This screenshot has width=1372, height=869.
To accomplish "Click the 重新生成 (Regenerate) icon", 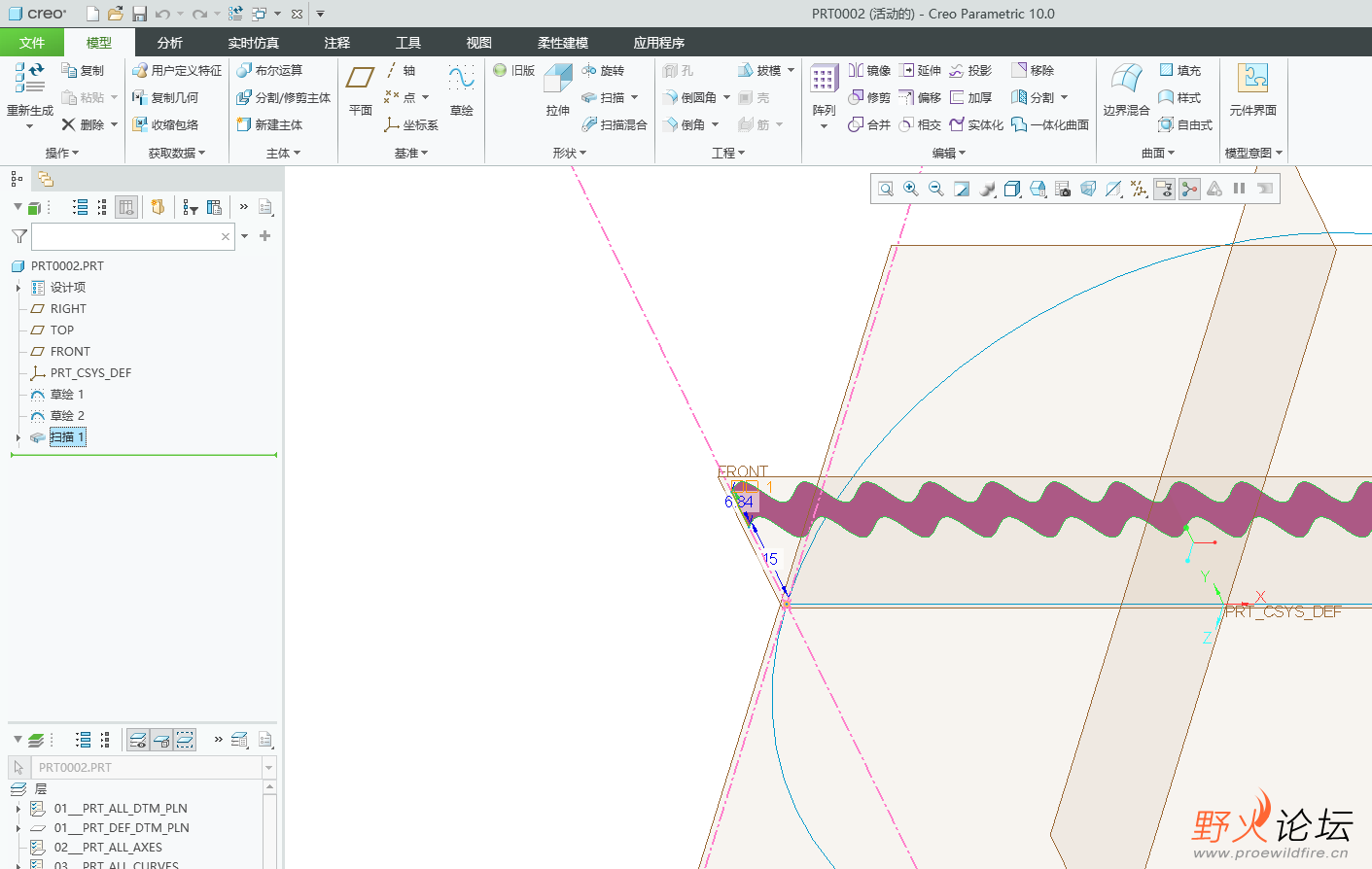I will click(x=29, y=78).
